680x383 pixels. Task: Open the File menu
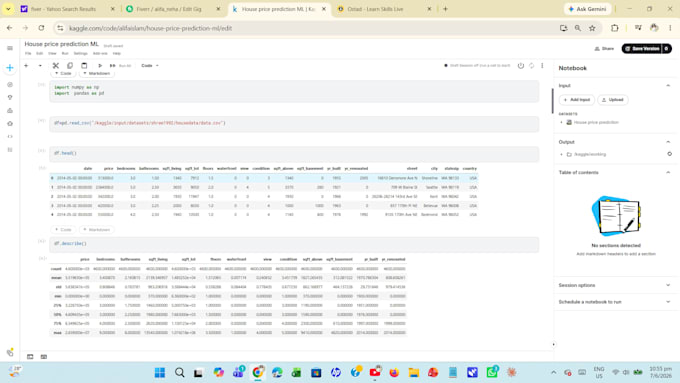(28, 53)
